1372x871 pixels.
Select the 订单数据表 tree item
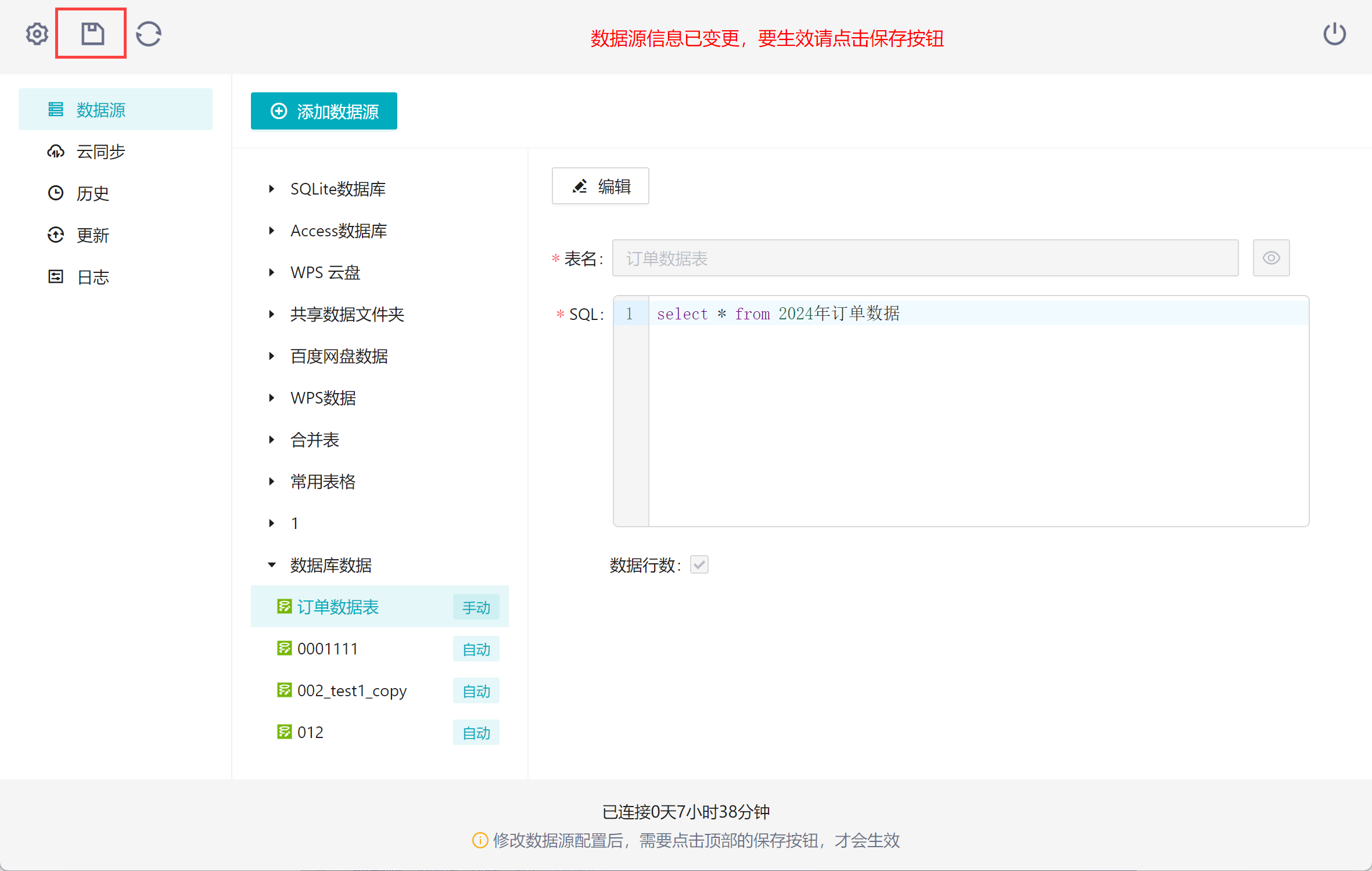coord(380,606)
